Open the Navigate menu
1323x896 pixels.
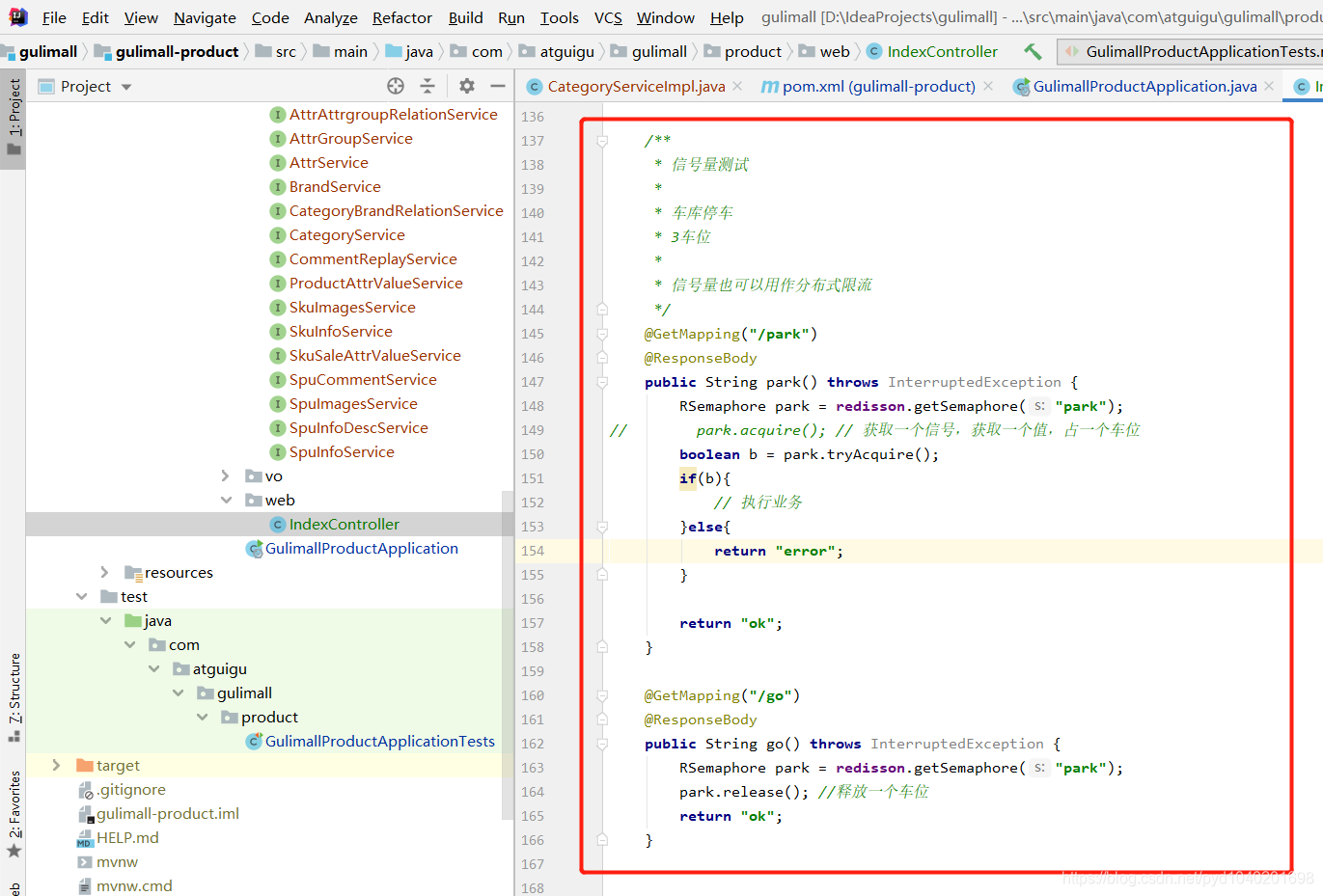click(205, 17)
